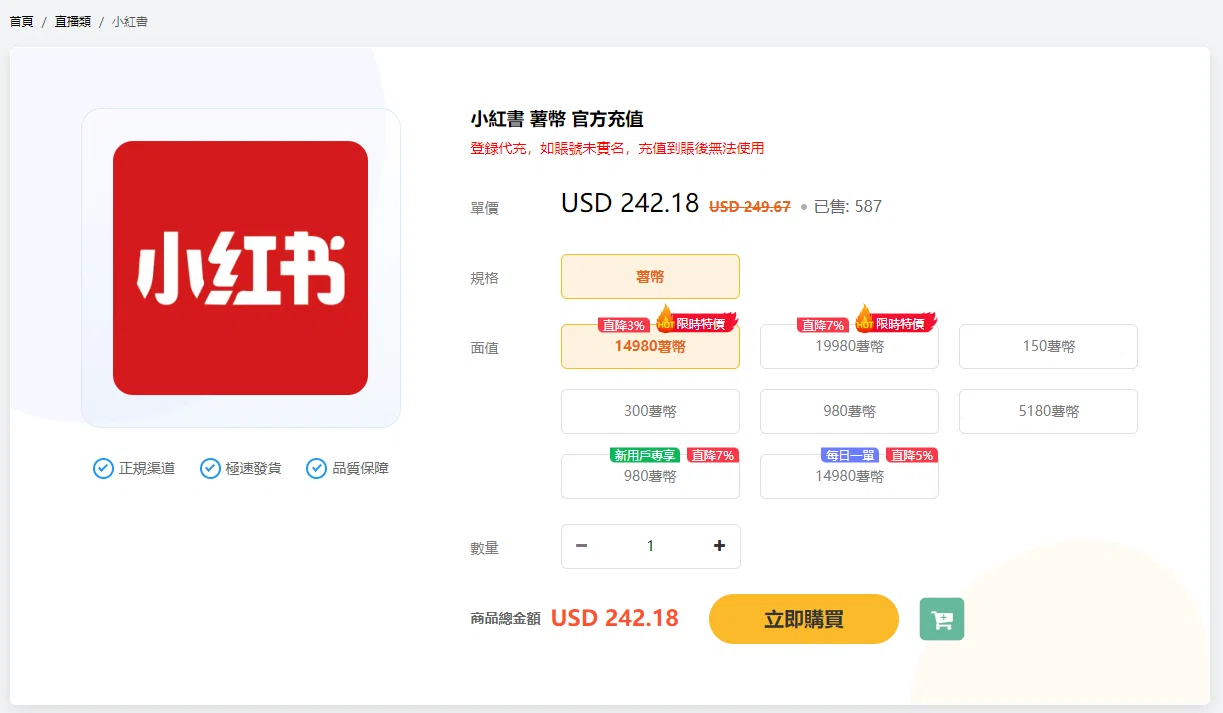
Task: Go to 首頁 in the breadcrumb
Action: click(x=21, y=21)
